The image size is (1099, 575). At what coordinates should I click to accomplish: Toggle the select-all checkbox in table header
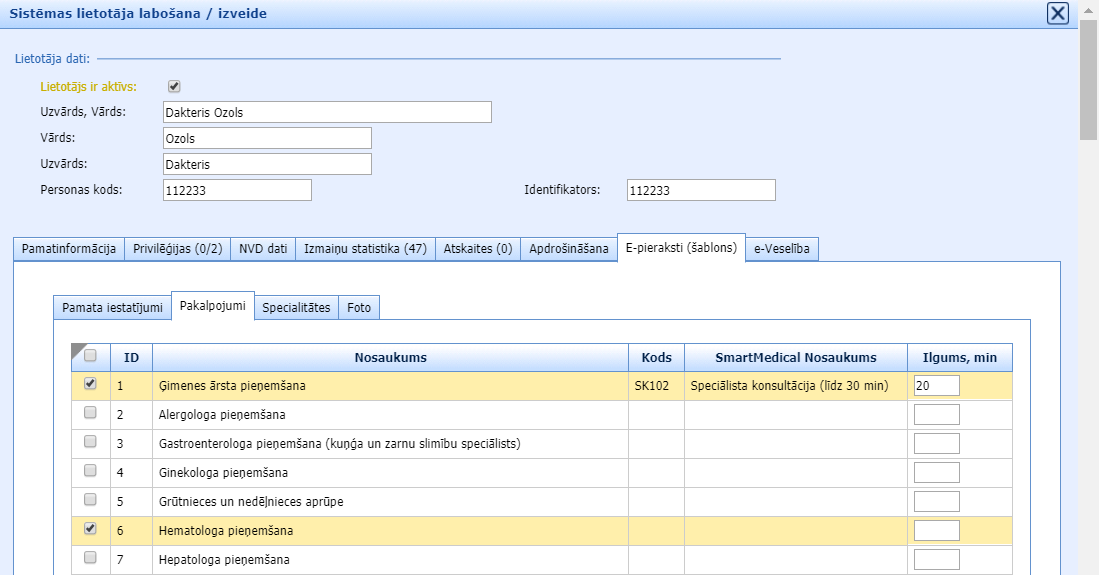91,356
